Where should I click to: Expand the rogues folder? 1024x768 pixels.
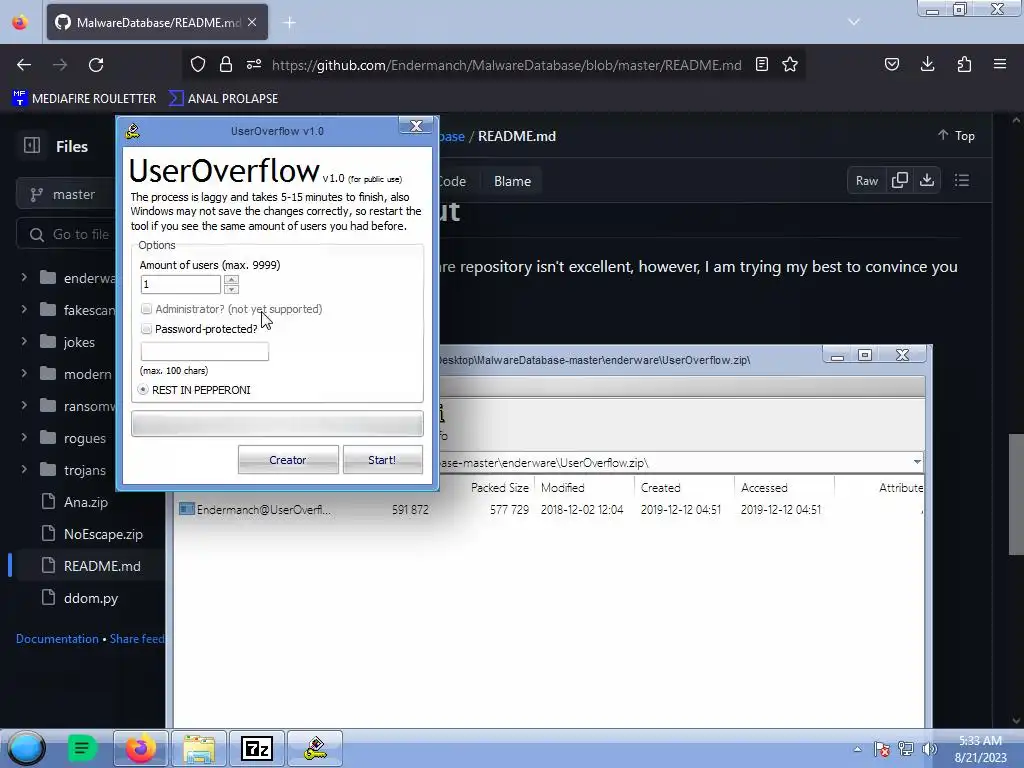tap(24, 438)
